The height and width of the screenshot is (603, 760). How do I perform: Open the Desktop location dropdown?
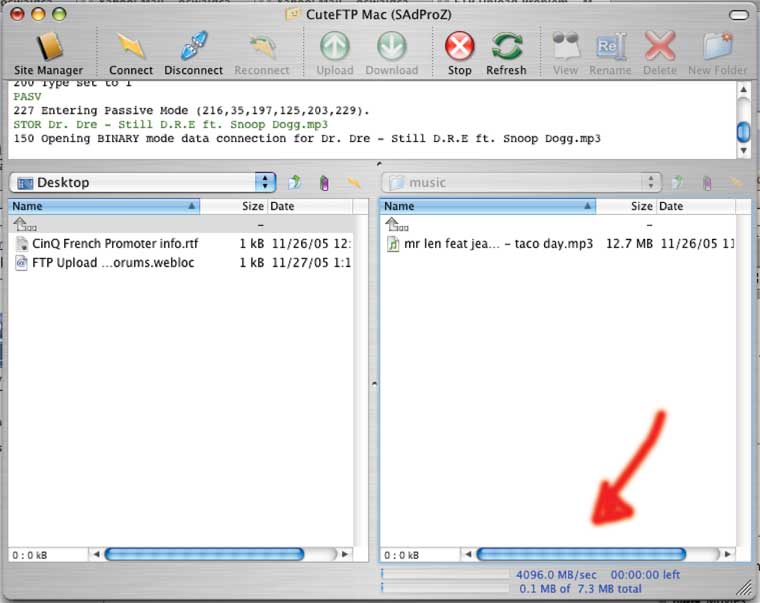tap(143, 183)
